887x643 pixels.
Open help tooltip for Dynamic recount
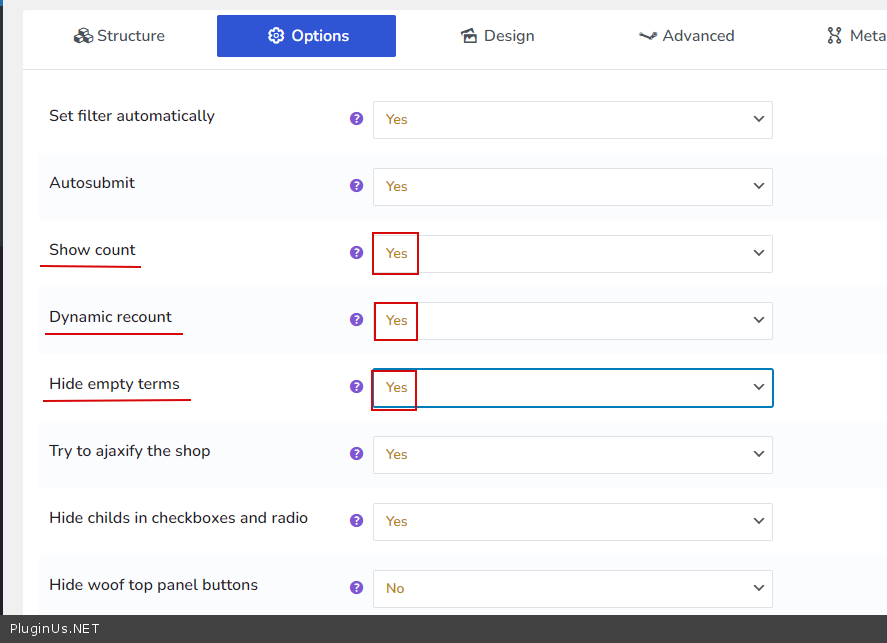(356, 319)
